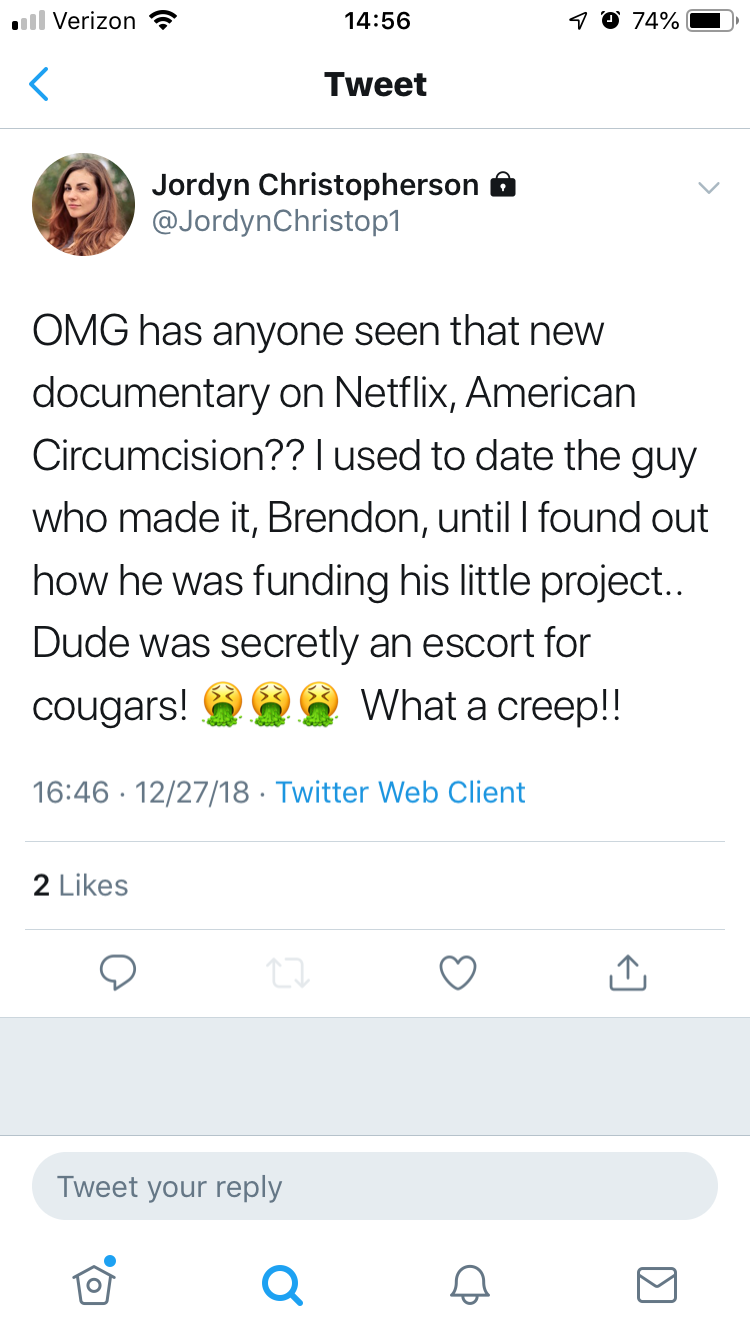Open the Home tab birdhouse icon
This screenshot has height=1334, width=750.
[94, 1283]
